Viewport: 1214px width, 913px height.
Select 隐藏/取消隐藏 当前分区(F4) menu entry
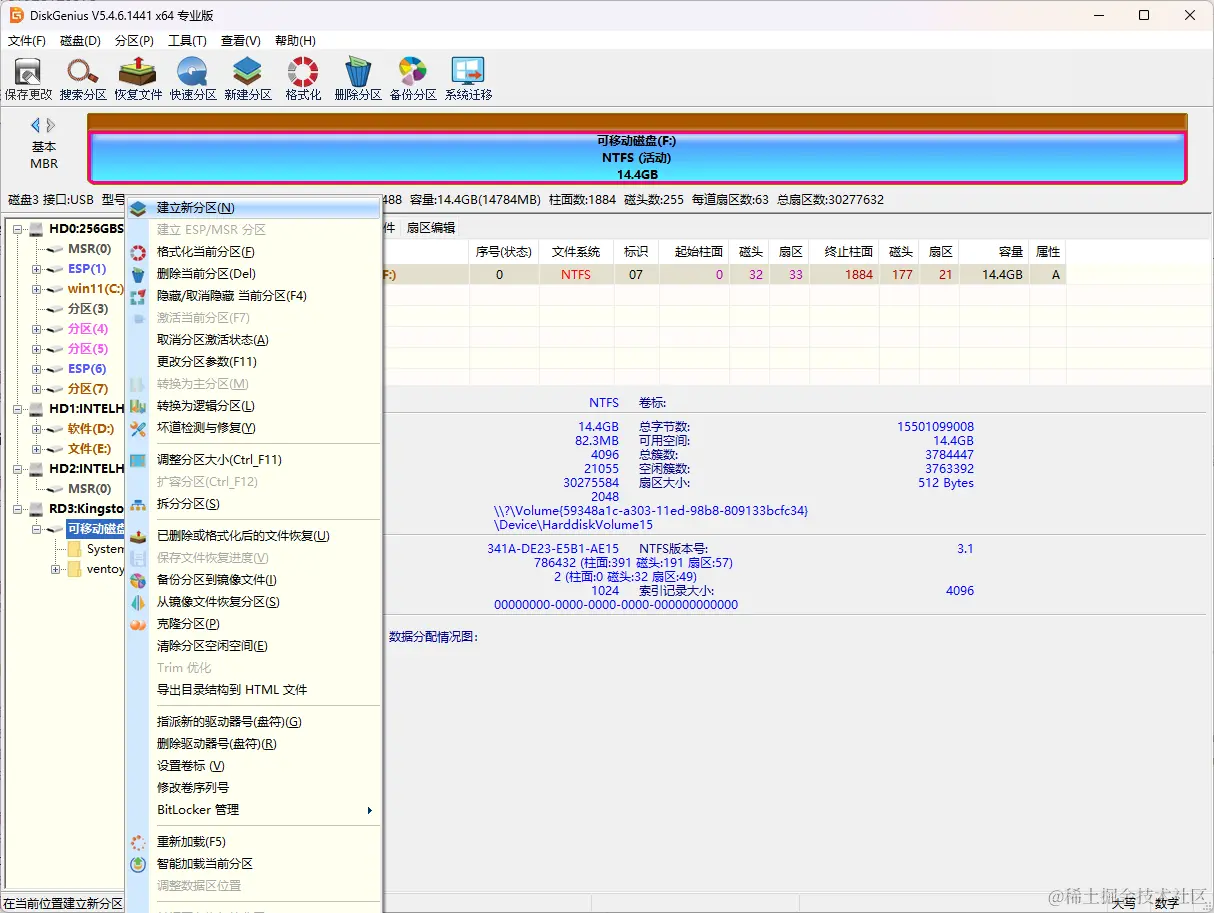(253, 296)
